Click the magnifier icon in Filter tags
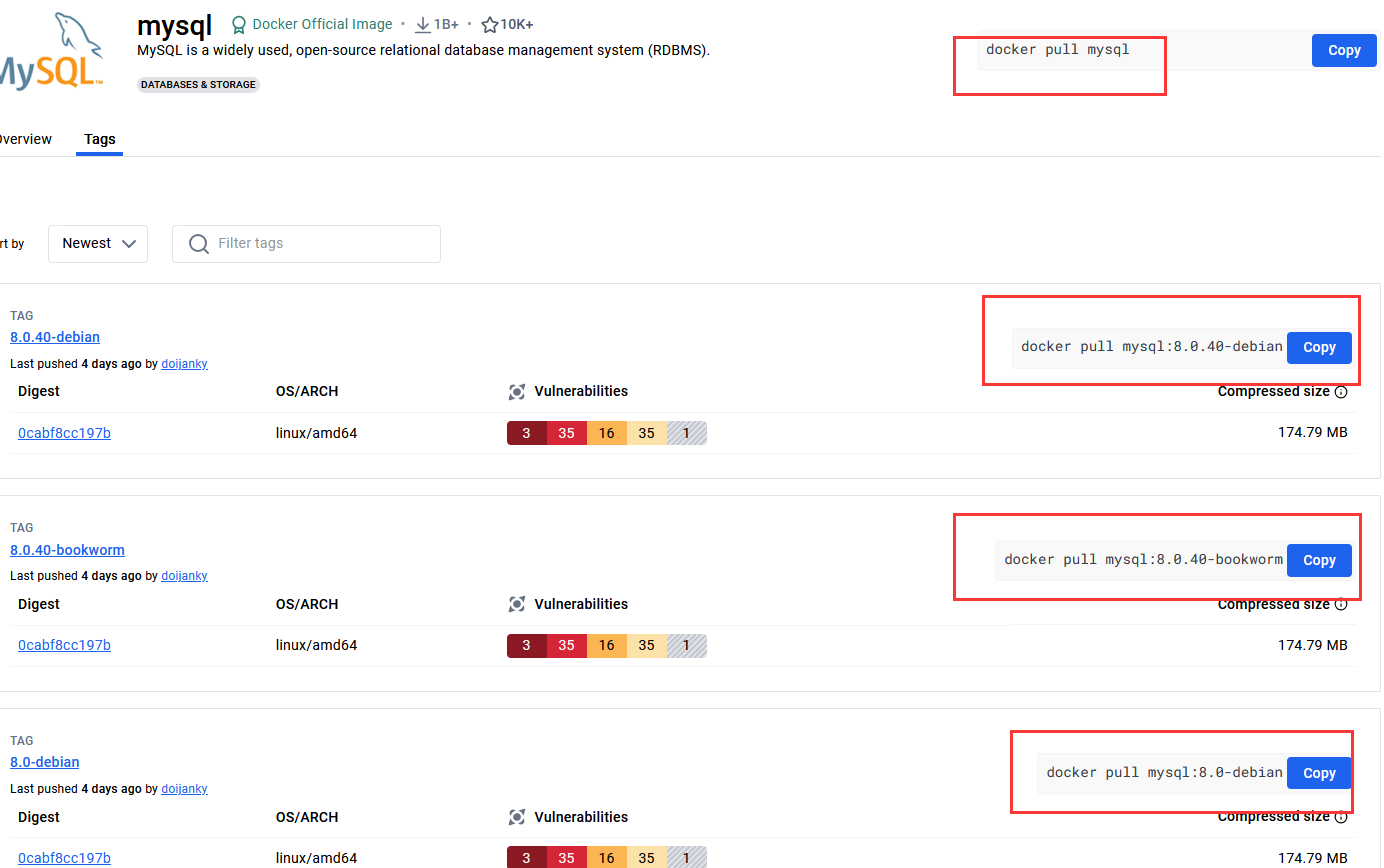Viewport: 1384px width, 868px height. 199,244
